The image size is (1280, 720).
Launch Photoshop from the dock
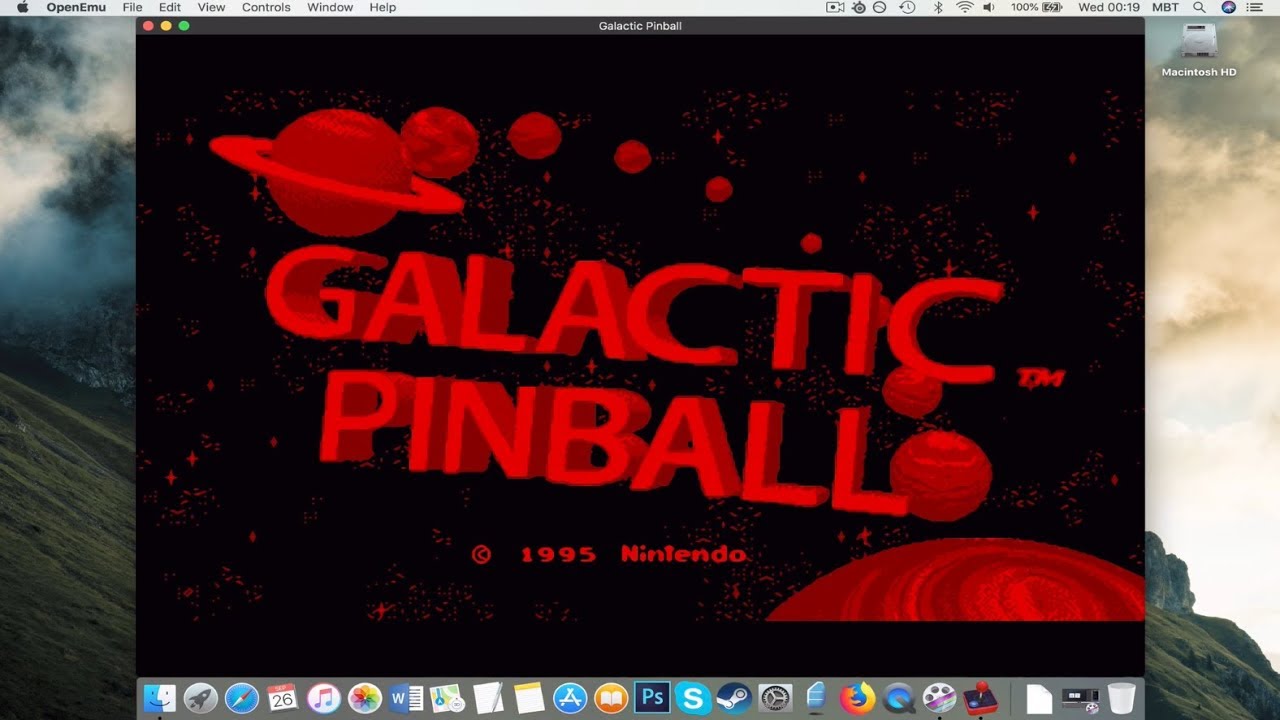[x=652, y=698]
